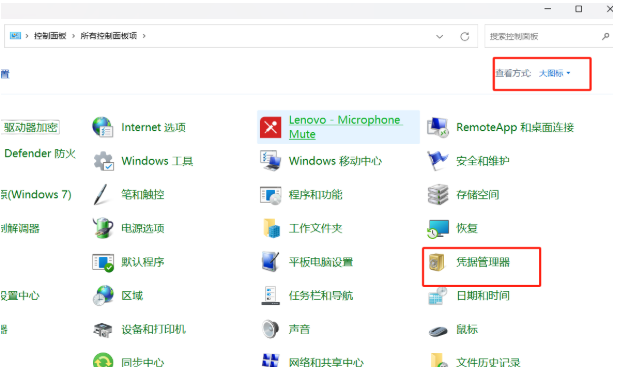Open the 工作文件夹 text link
This screenshot has width=620, height=381.
pos(316,228)
